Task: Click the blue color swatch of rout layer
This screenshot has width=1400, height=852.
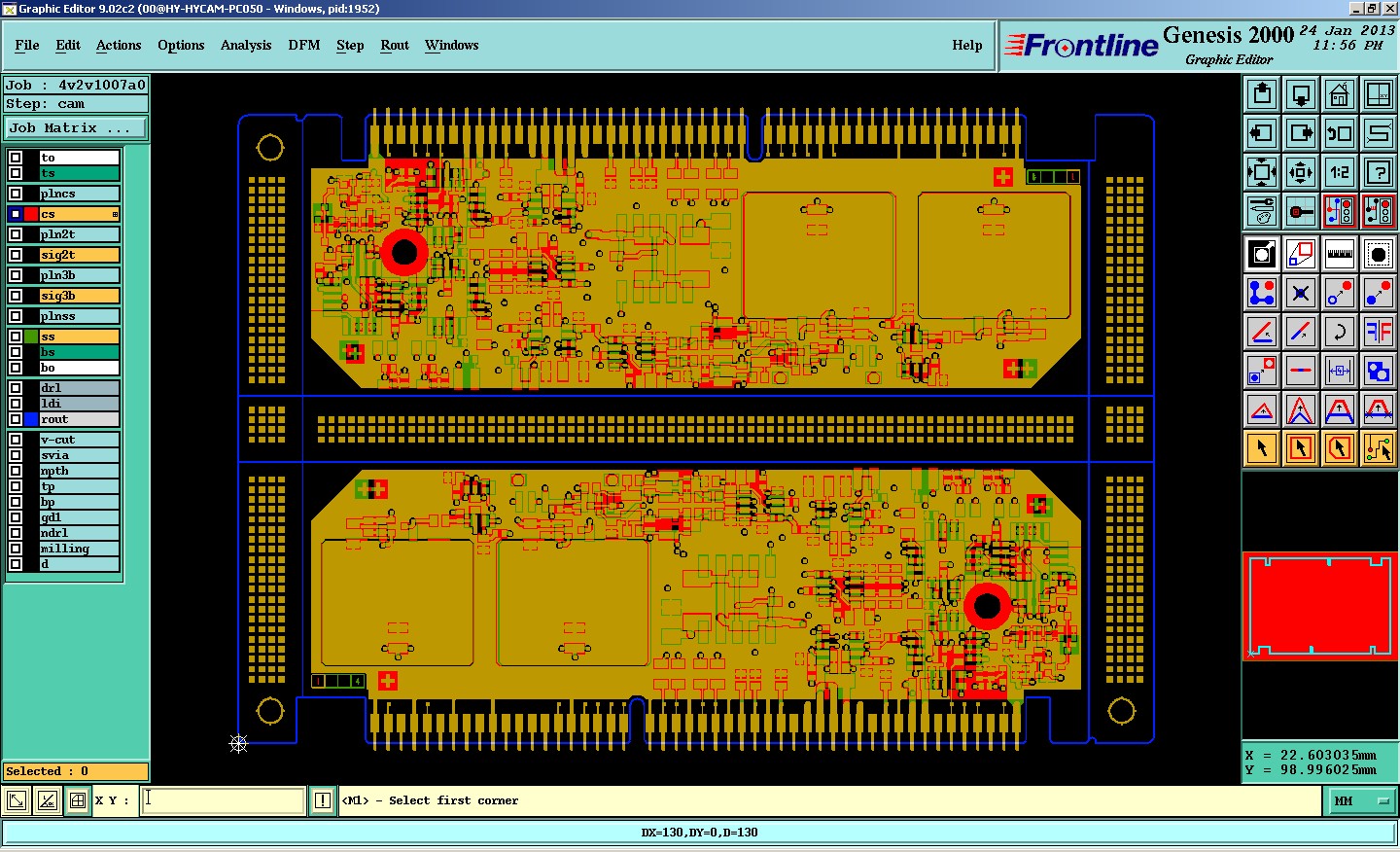Action: point(31,419)
